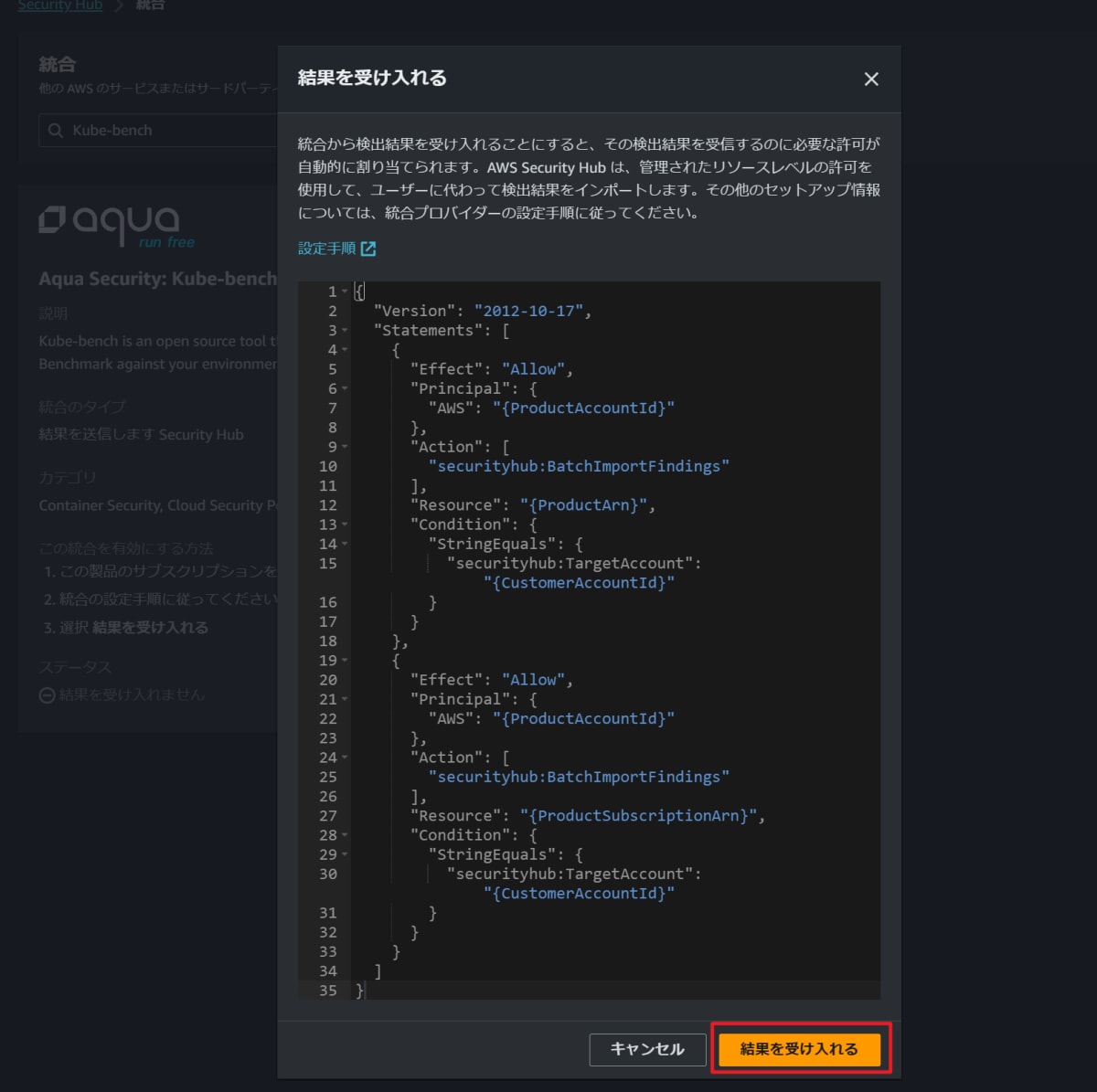
Task: Click the orange 結果を受け入れる button
Action: pyautogui.click(x=799, y=1049)
